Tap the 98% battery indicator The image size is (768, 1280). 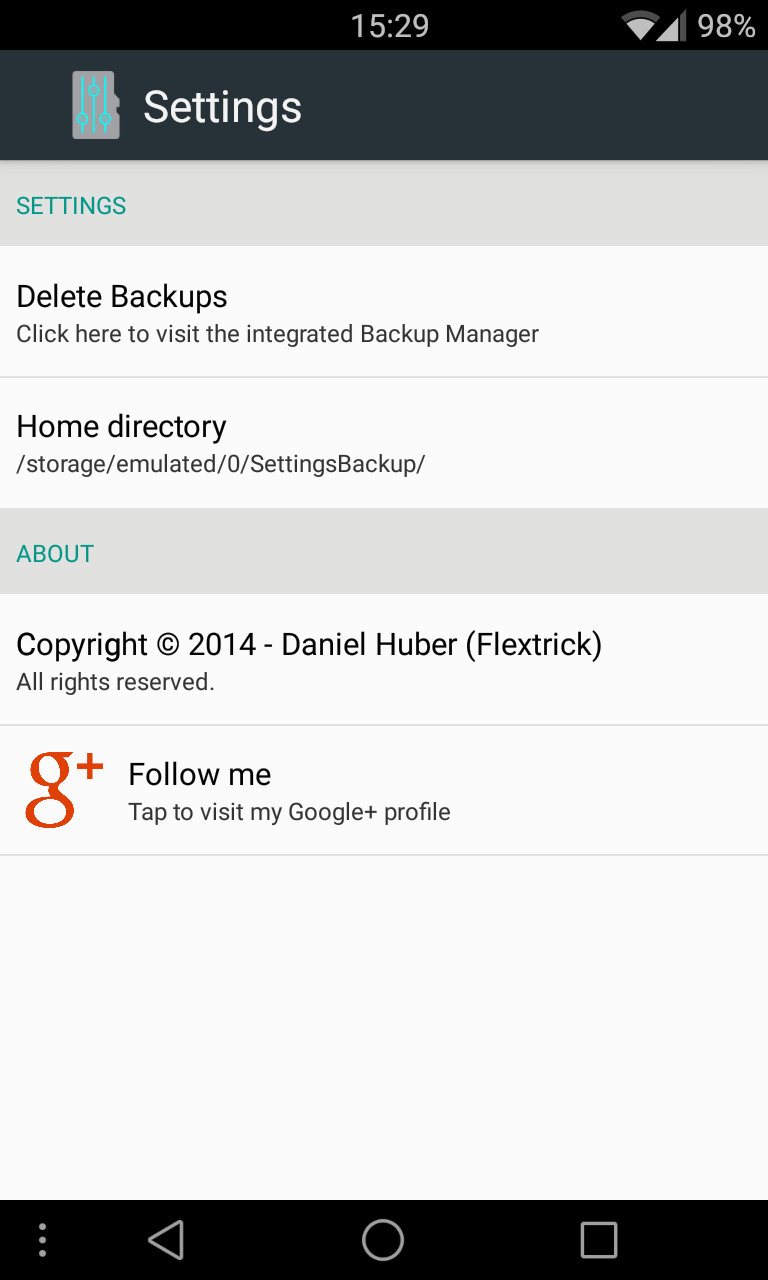click(x=726, y=26)
